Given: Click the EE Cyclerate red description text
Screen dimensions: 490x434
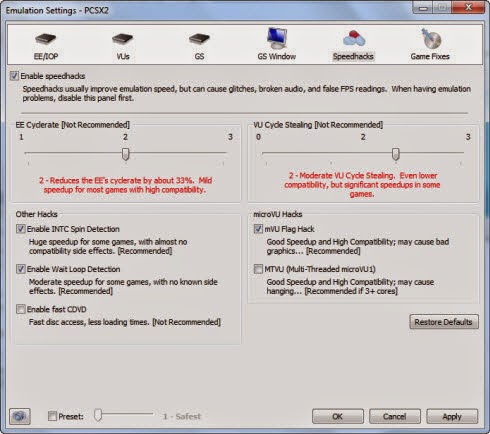Looking at the screenshot, I should click(125, 185).
